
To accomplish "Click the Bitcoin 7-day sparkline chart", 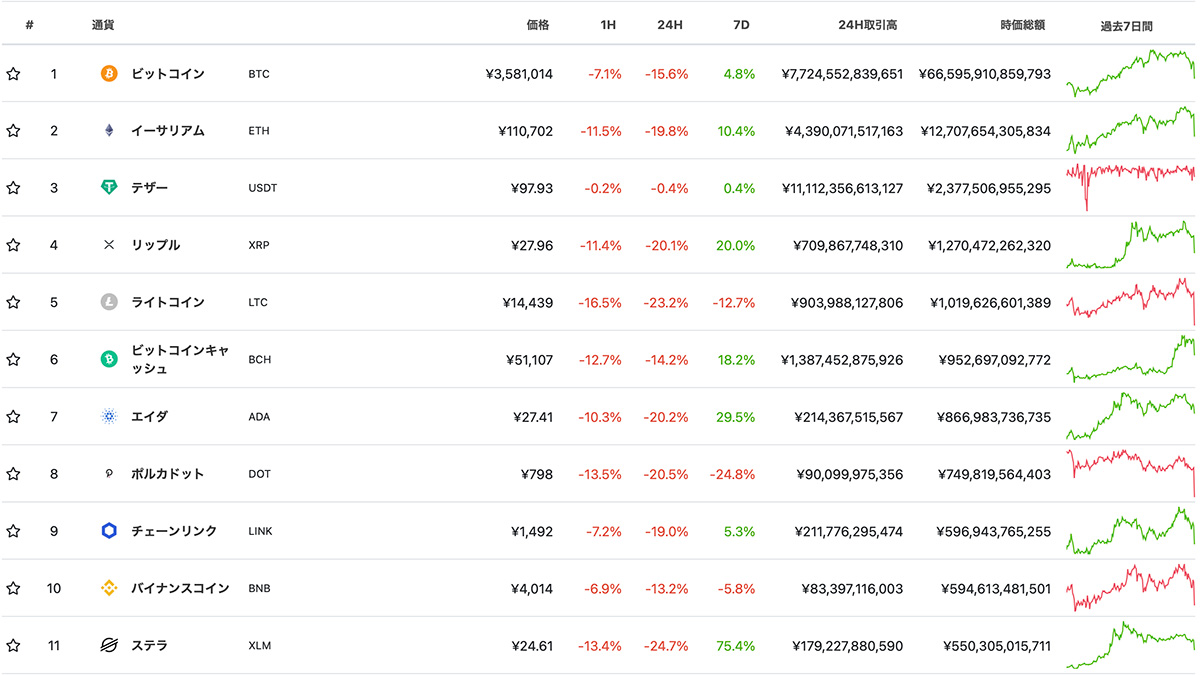I will click(x=1131, y=73).
